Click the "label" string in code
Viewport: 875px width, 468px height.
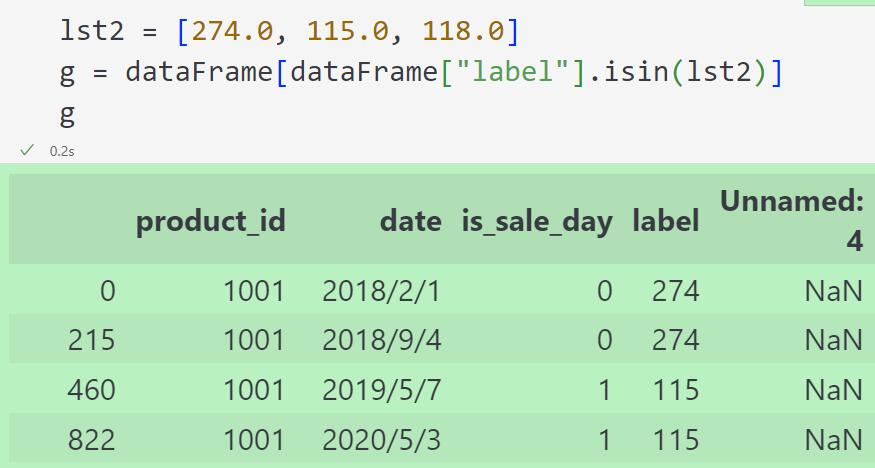point(512,73)
